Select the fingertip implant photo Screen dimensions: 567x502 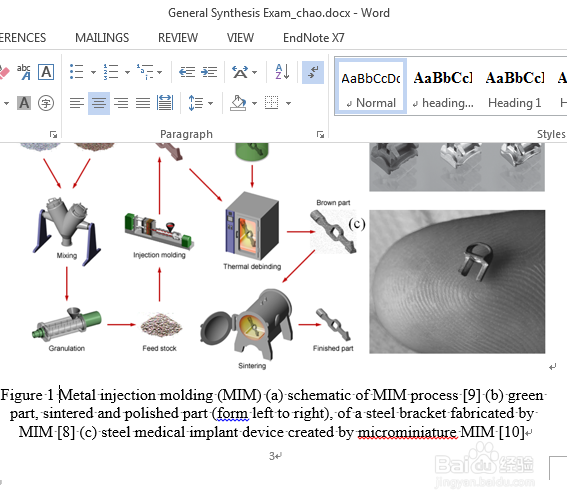457,282
